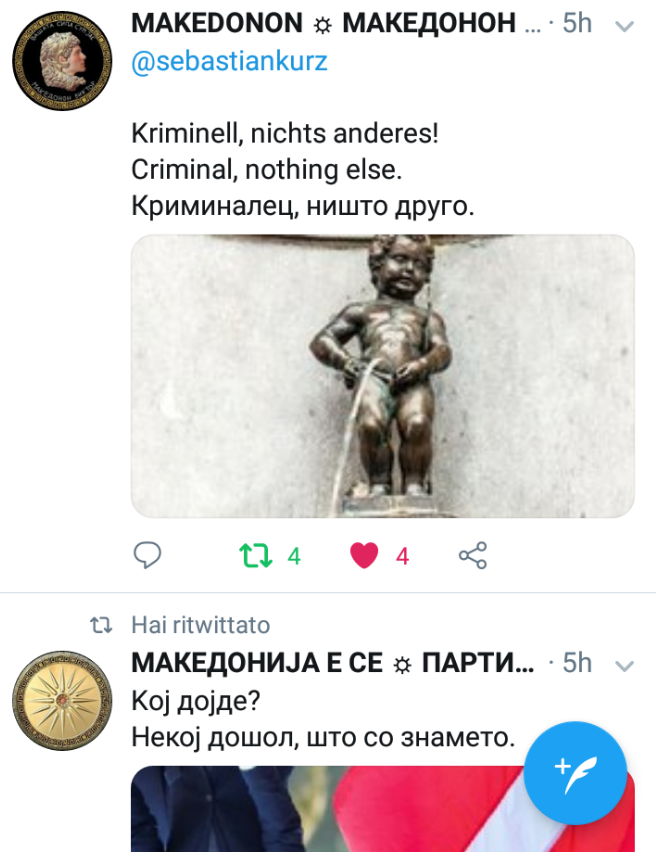Click the retweet count 4

coord(294,556)
